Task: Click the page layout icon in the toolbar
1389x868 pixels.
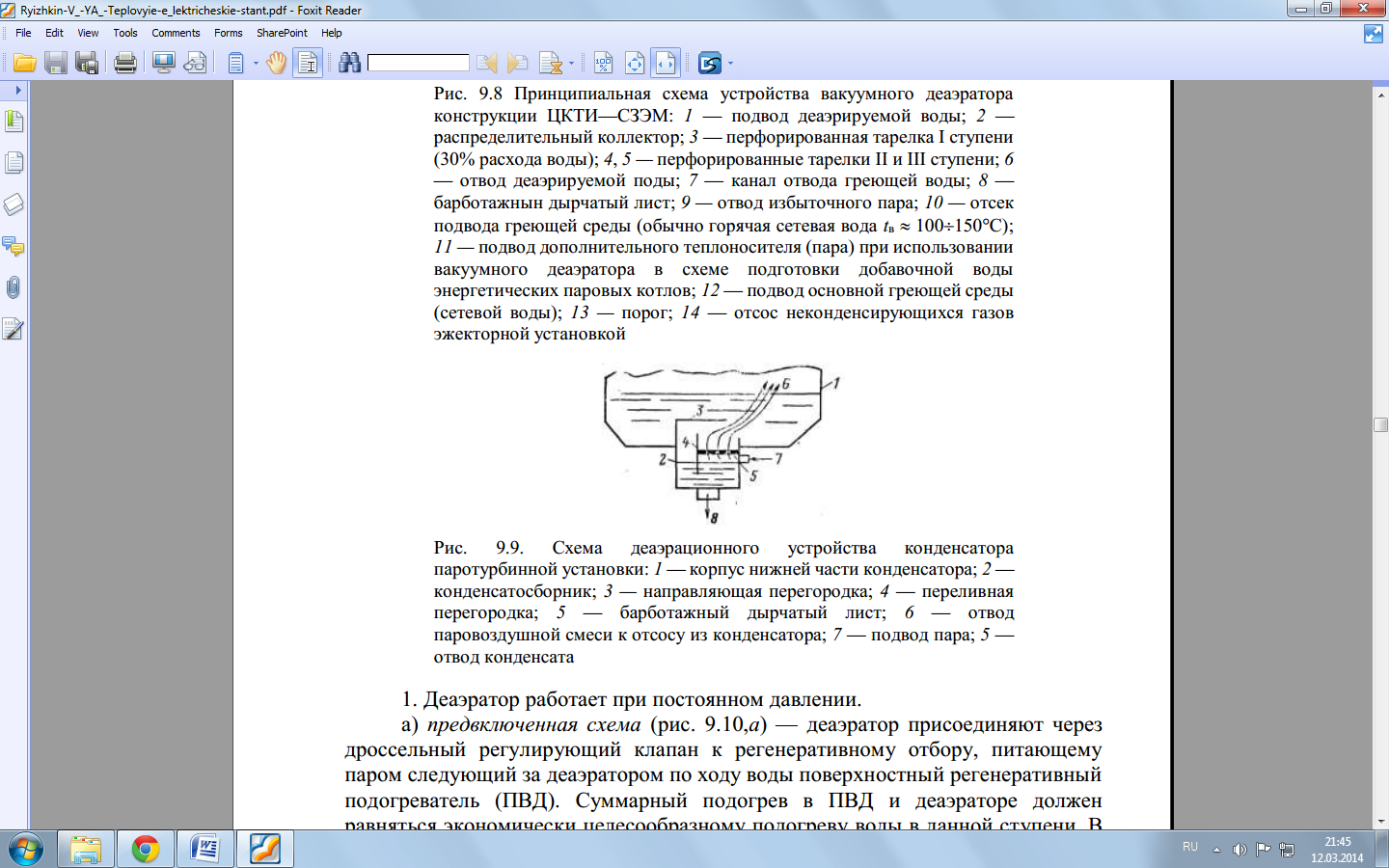Action: tap(236, 64)
